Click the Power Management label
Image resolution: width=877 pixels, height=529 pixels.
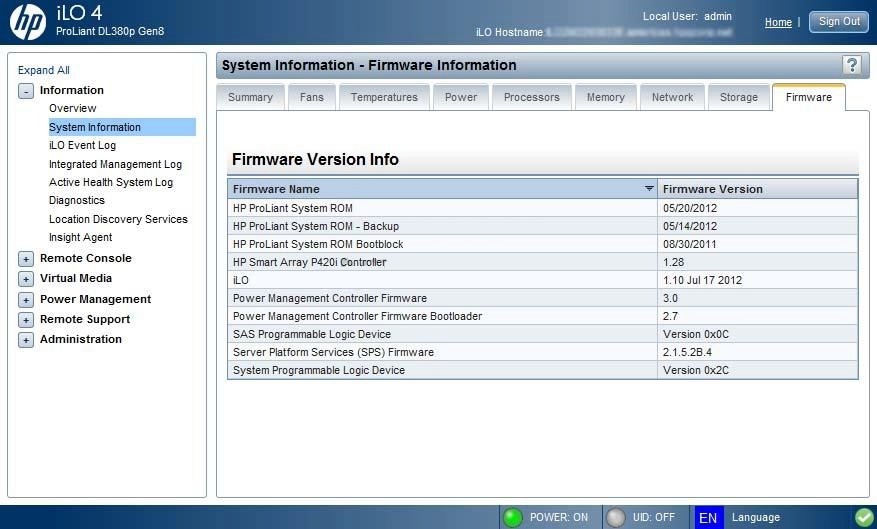point(95,299)
